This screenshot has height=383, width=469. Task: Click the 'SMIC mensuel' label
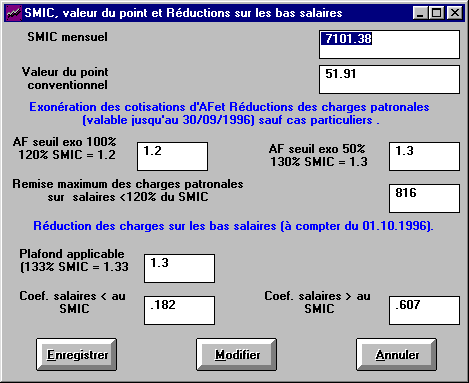[x=68, y=37]
